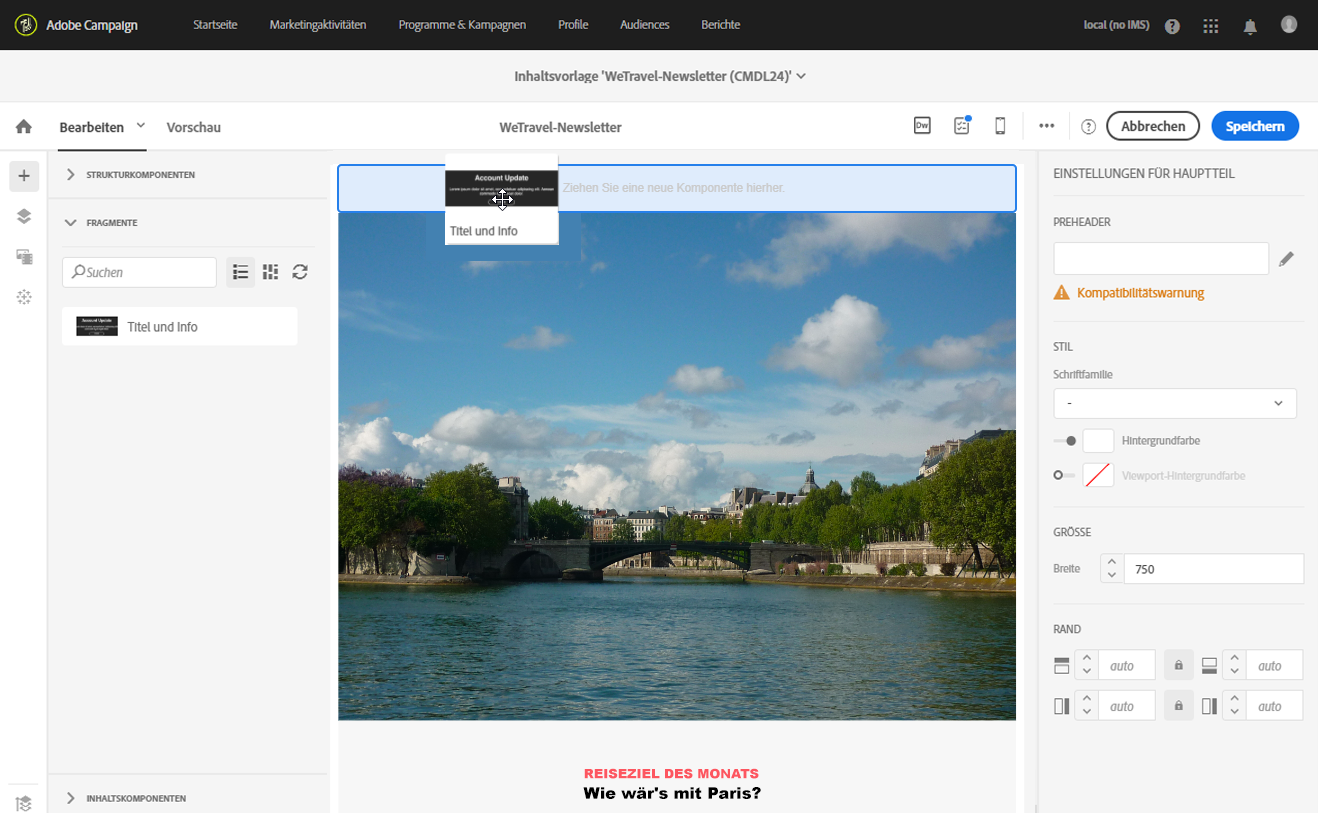Open the apps grid switcher

coord(1211,26)
